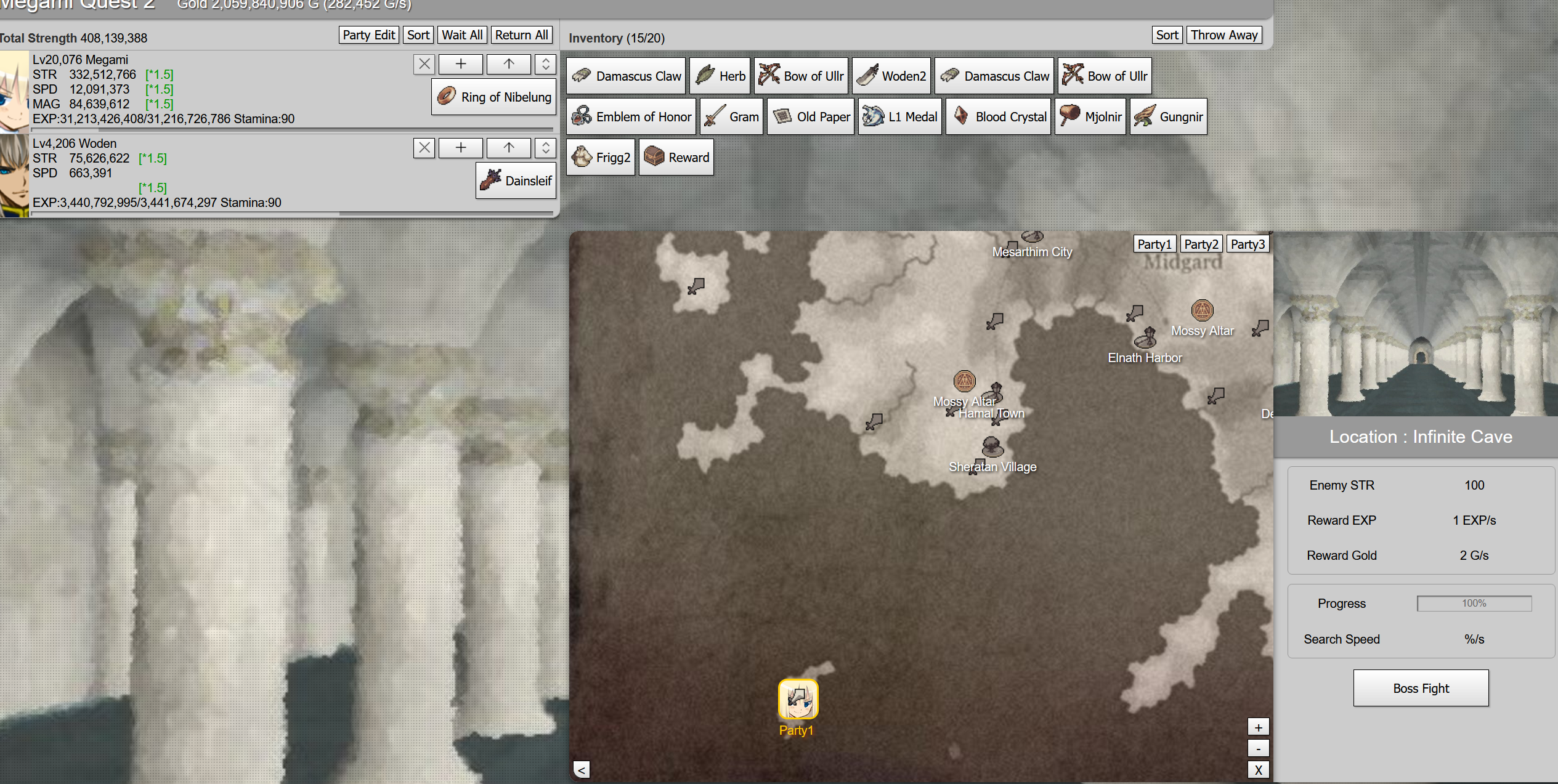The image size is (1558, 784).
Task: Zoom in map with plus button
Action: (x=1258, y=727)
